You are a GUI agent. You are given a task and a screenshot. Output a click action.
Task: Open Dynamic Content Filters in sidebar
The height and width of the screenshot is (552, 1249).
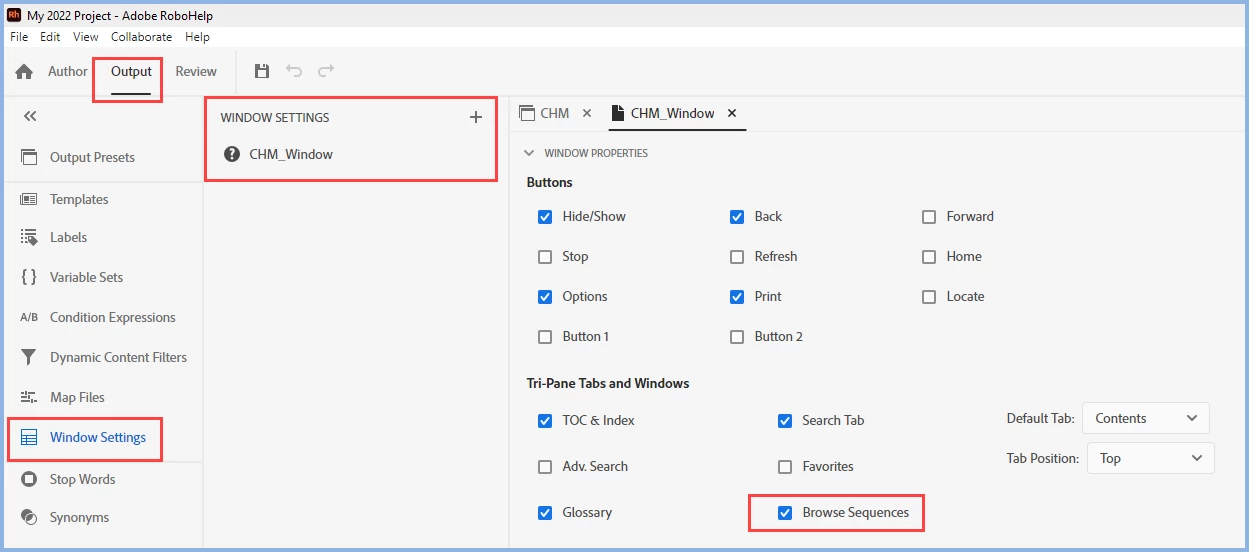[x=118, y=357]
